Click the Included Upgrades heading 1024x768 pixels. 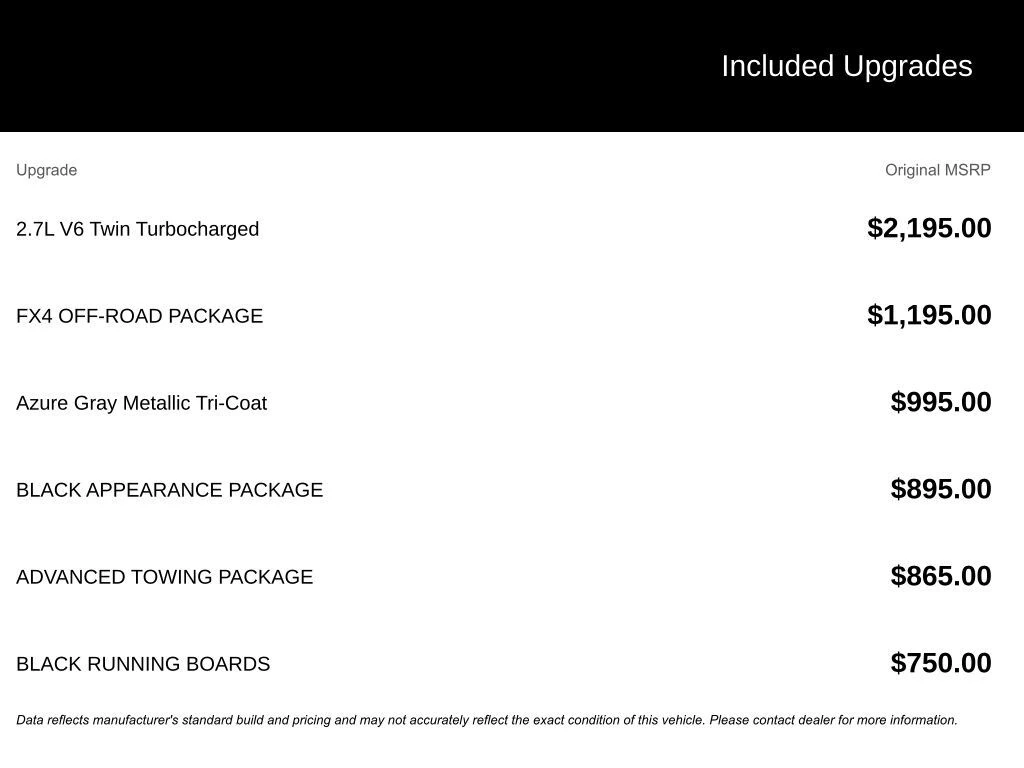click(x=846, y=66)
